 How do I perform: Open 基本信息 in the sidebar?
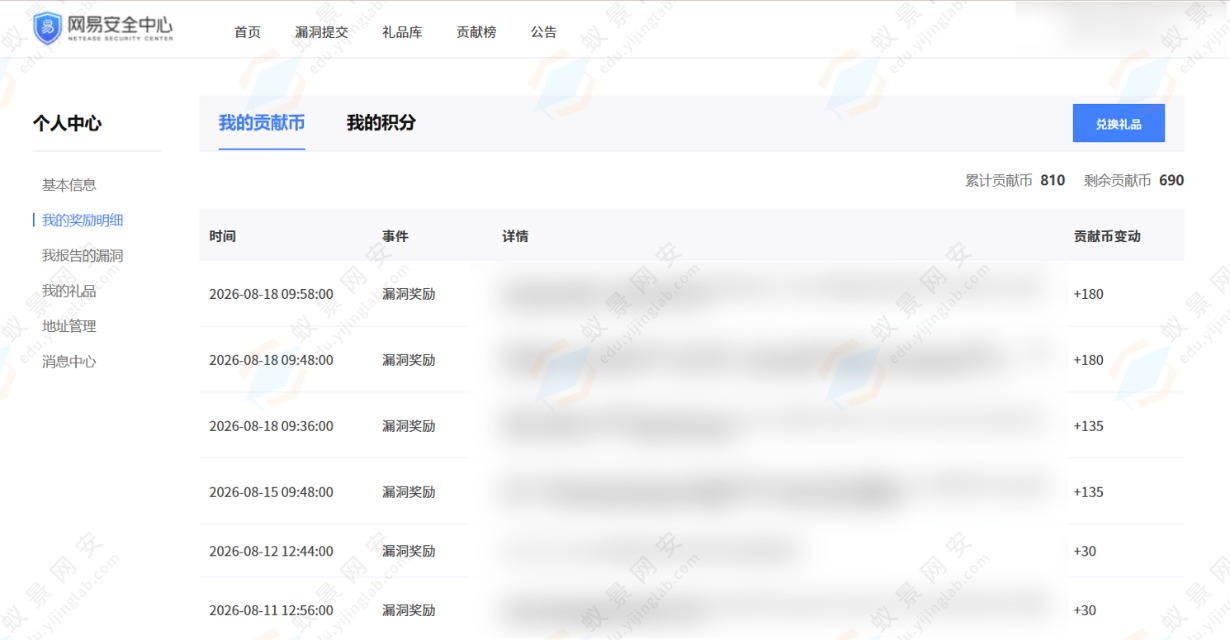point(69,185)
